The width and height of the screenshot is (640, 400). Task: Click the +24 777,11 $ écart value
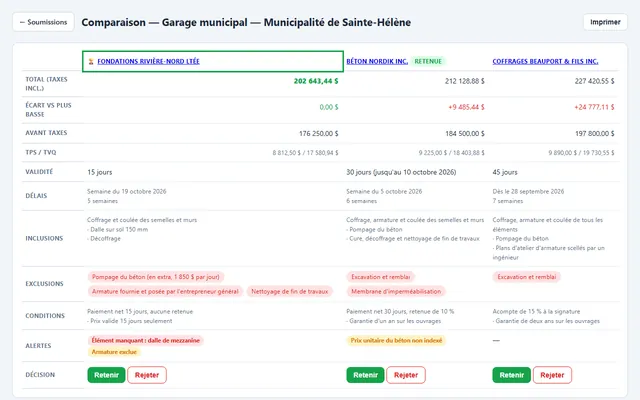tap(594, 107)
